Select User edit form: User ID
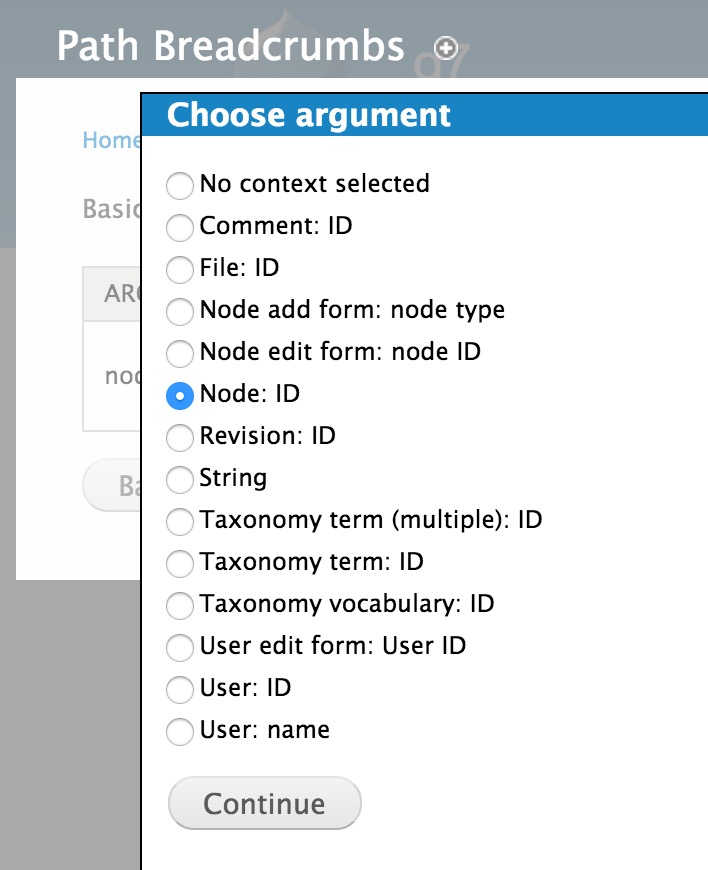The width and height of the screenshot is (708, 870). tap(180, 648)
